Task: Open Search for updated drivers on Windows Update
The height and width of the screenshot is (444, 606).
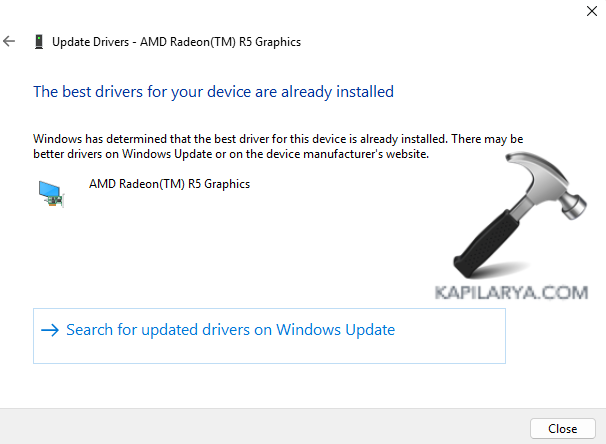Action: 230,330
